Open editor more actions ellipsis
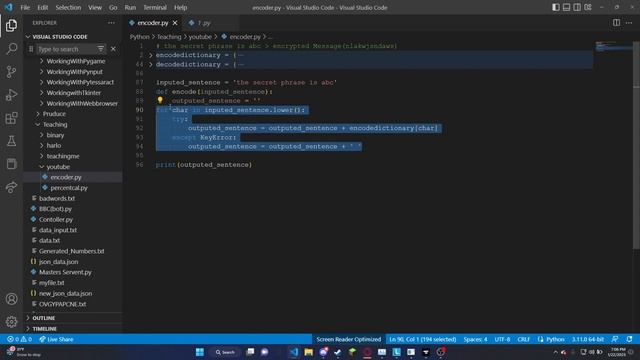The height and width of the screenshot is (360, 640). (629, 23)
